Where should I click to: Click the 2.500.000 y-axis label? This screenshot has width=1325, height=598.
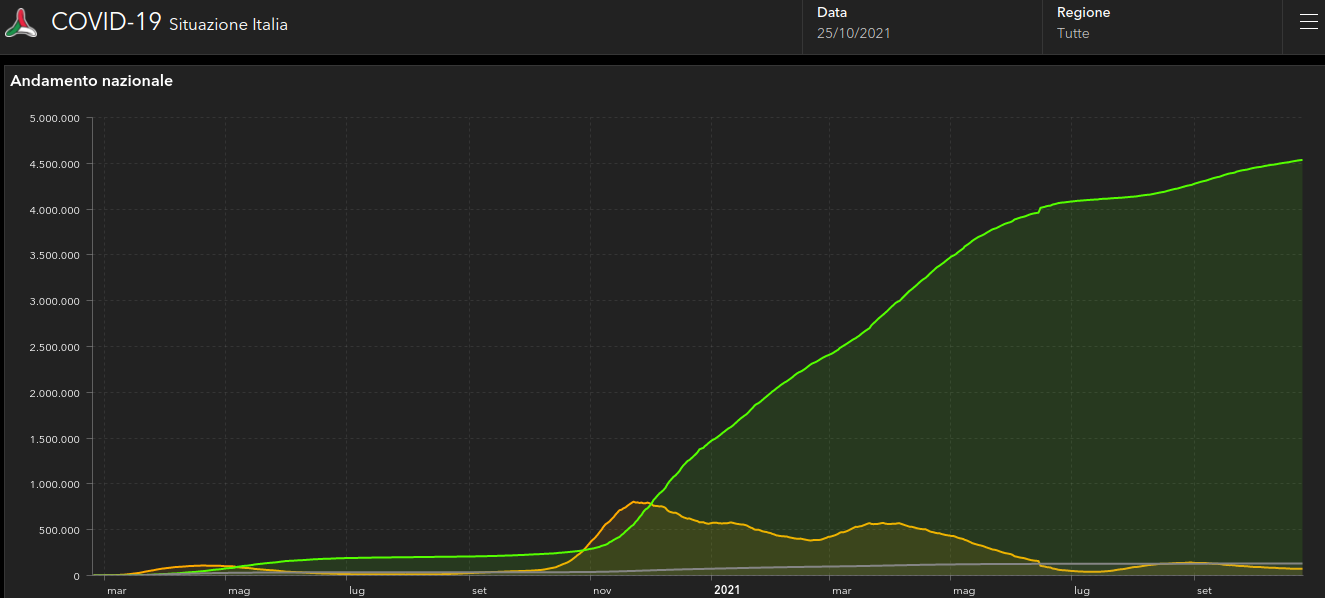coord(55,347)
